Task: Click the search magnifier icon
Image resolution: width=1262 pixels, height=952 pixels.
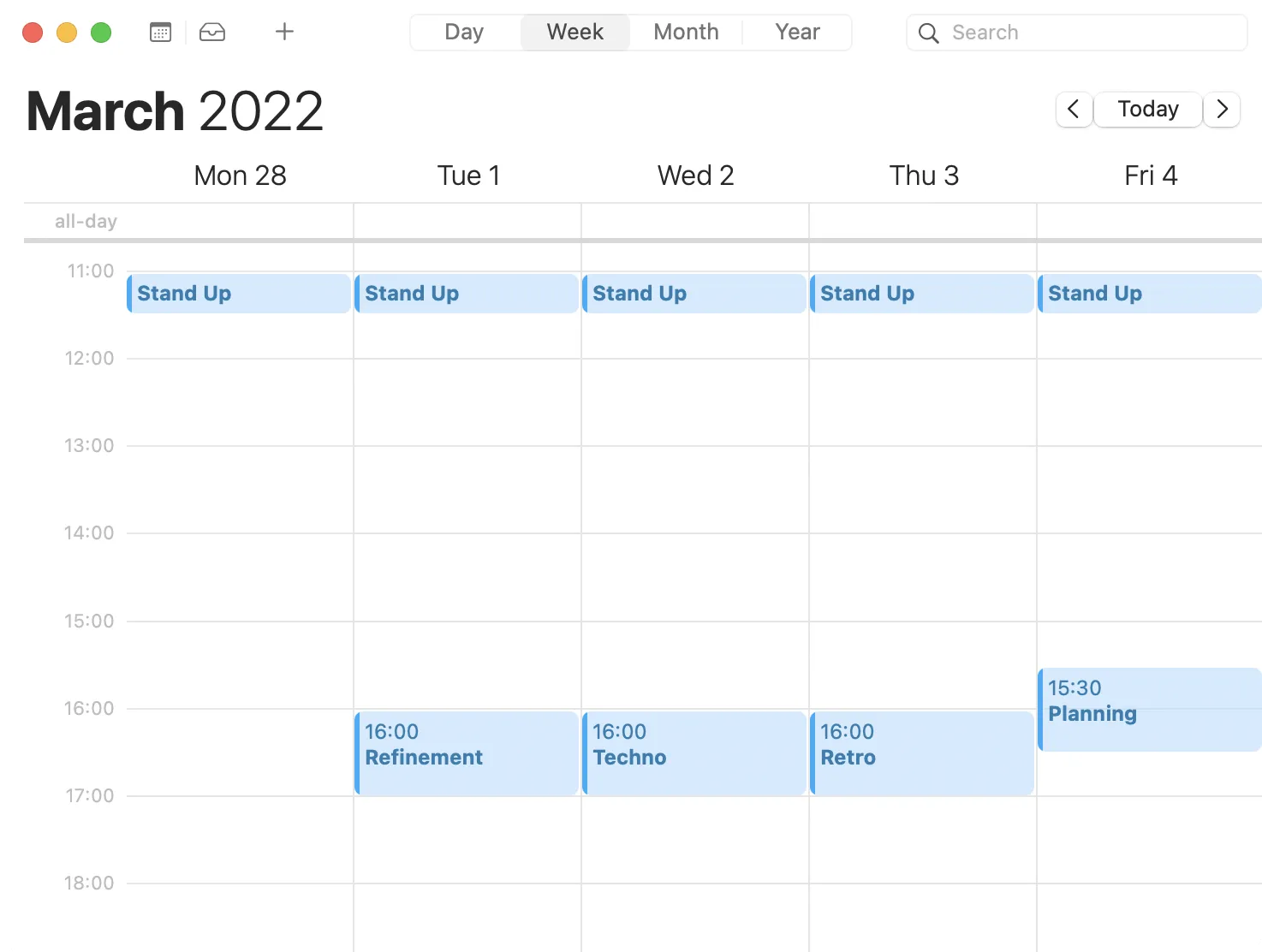Action: point(928,33)
